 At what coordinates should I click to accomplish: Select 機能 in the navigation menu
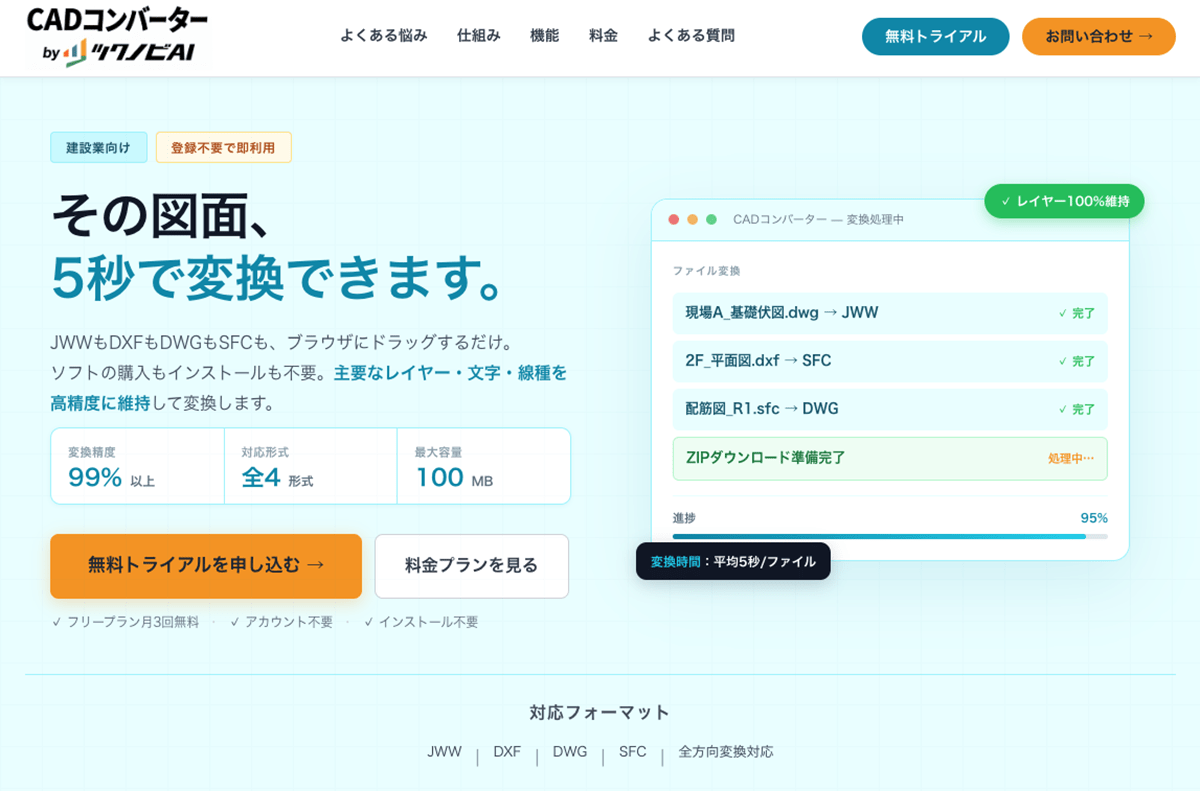pos(543,34)
